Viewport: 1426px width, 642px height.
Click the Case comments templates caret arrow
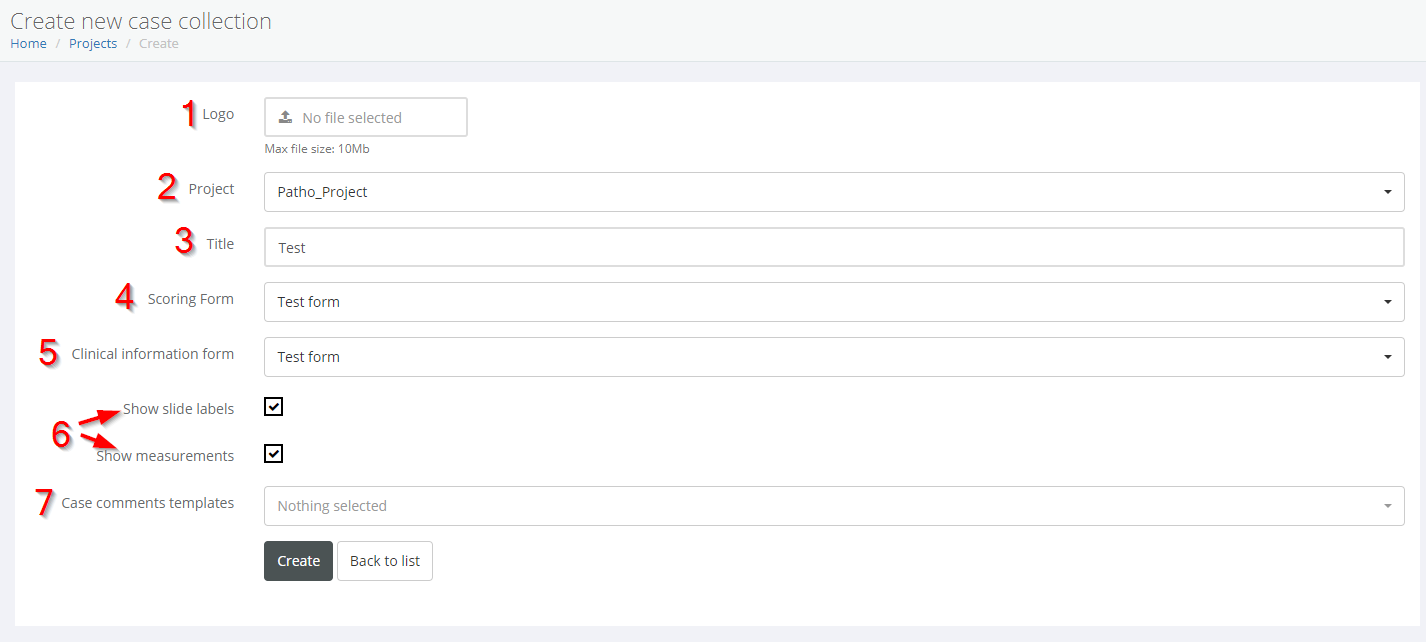click(x=1387, y=506)
